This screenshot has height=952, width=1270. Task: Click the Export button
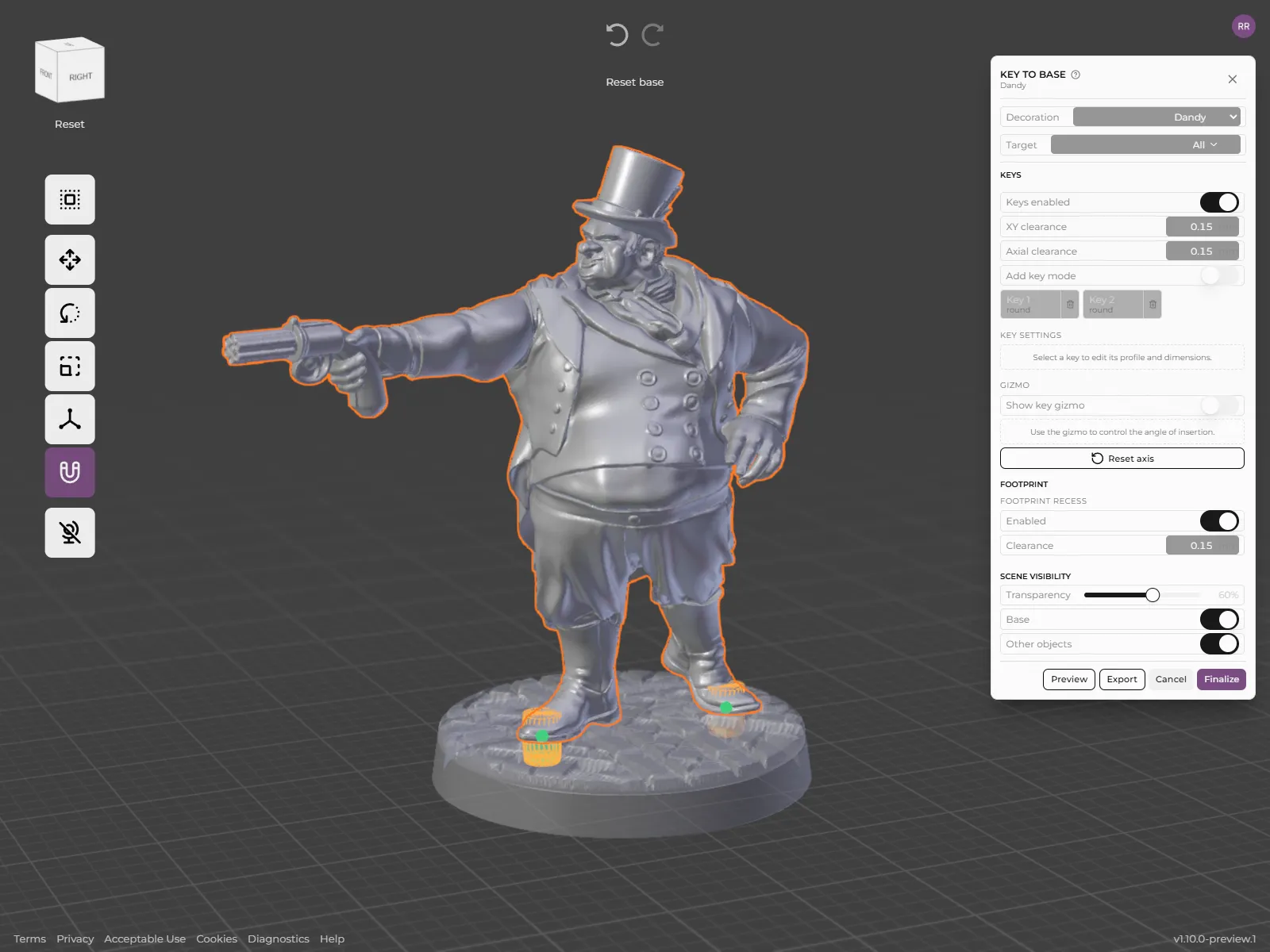[1122, 679]
